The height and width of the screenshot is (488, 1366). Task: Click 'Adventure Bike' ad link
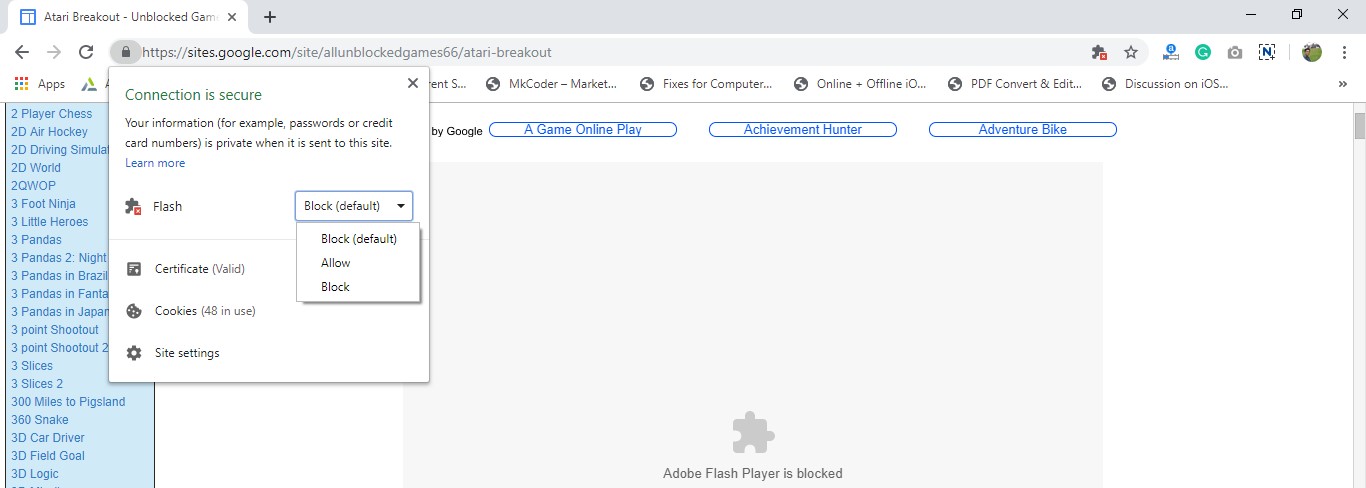[1023, 130]
